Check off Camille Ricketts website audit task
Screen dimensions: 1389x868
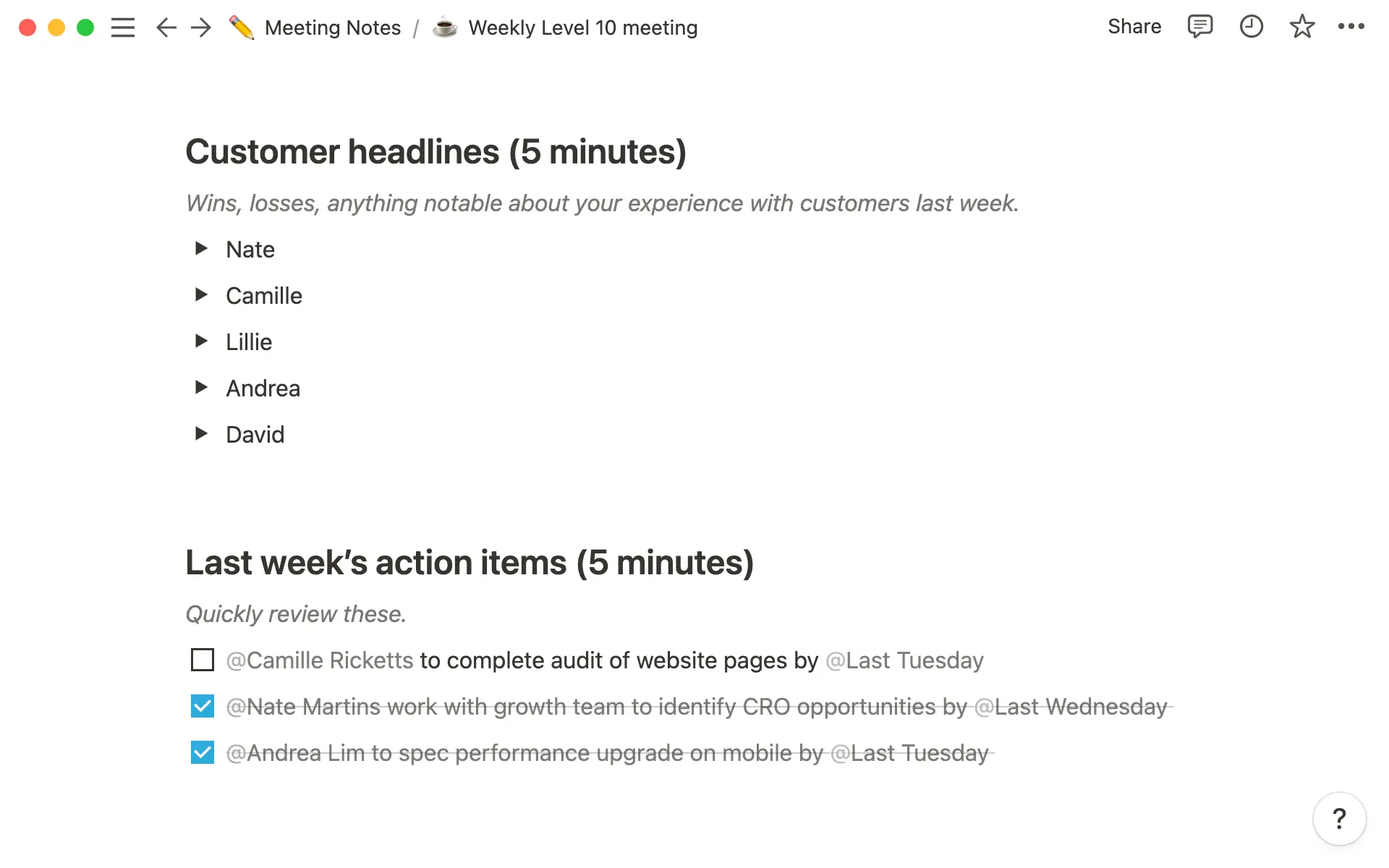[x=202, y=660]
